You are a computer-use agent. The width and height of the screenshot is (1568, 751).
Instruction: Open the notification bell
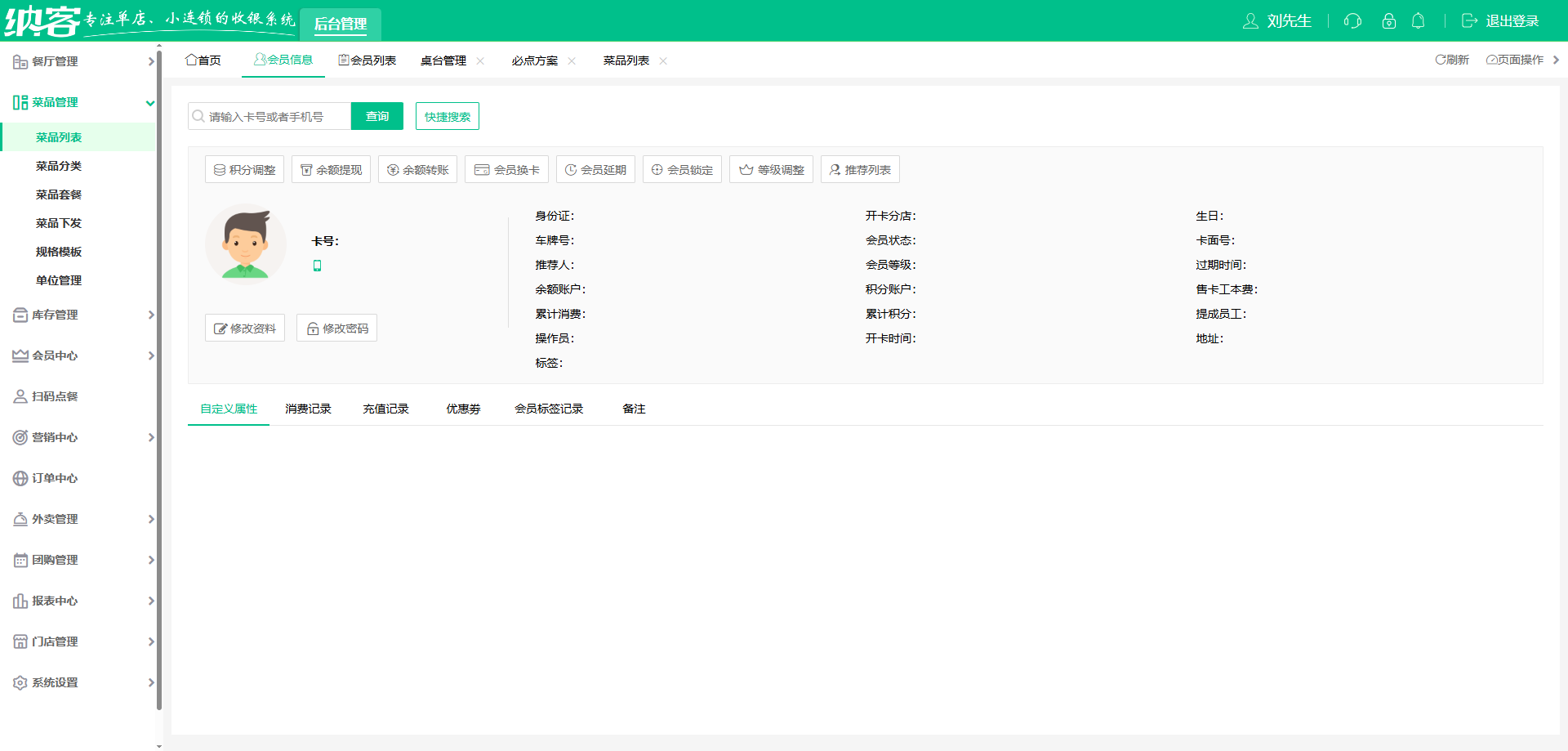(x=1419, y=21)
